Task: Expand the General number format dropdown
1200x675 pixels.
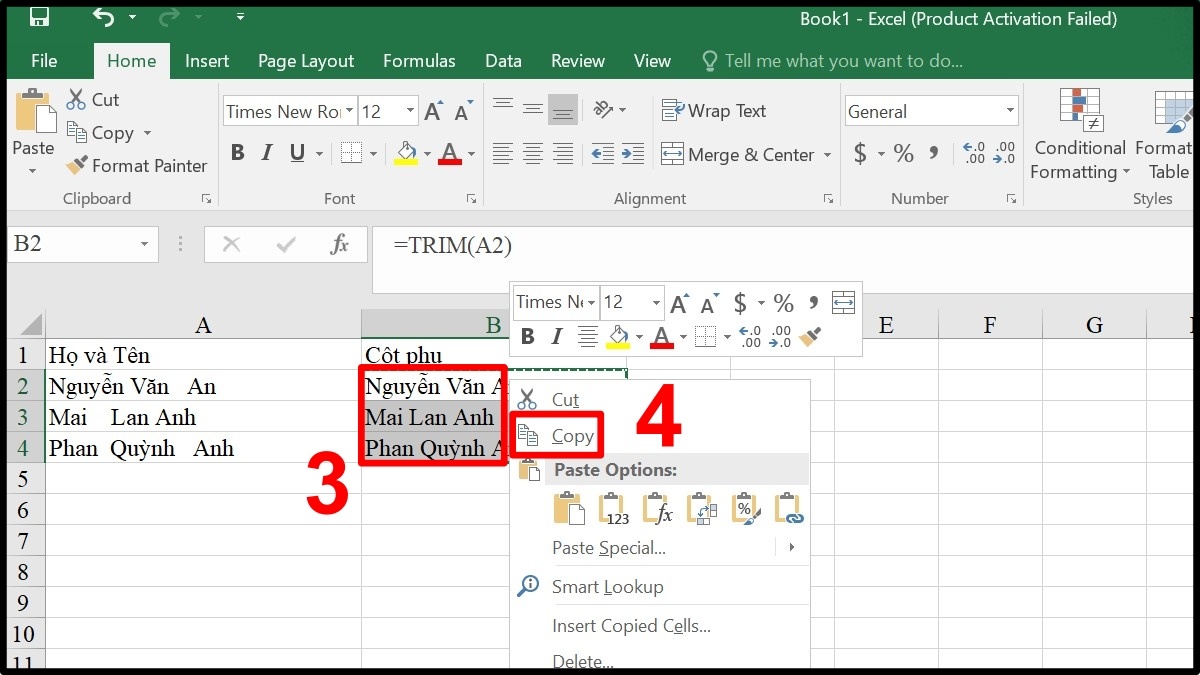Action: (x=1009, y=111)
